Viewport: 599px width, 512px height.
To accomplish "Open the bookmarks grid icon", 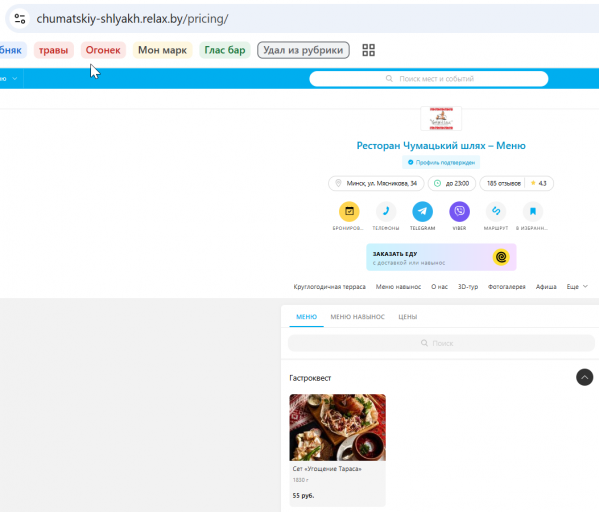I will coord(369,50).
